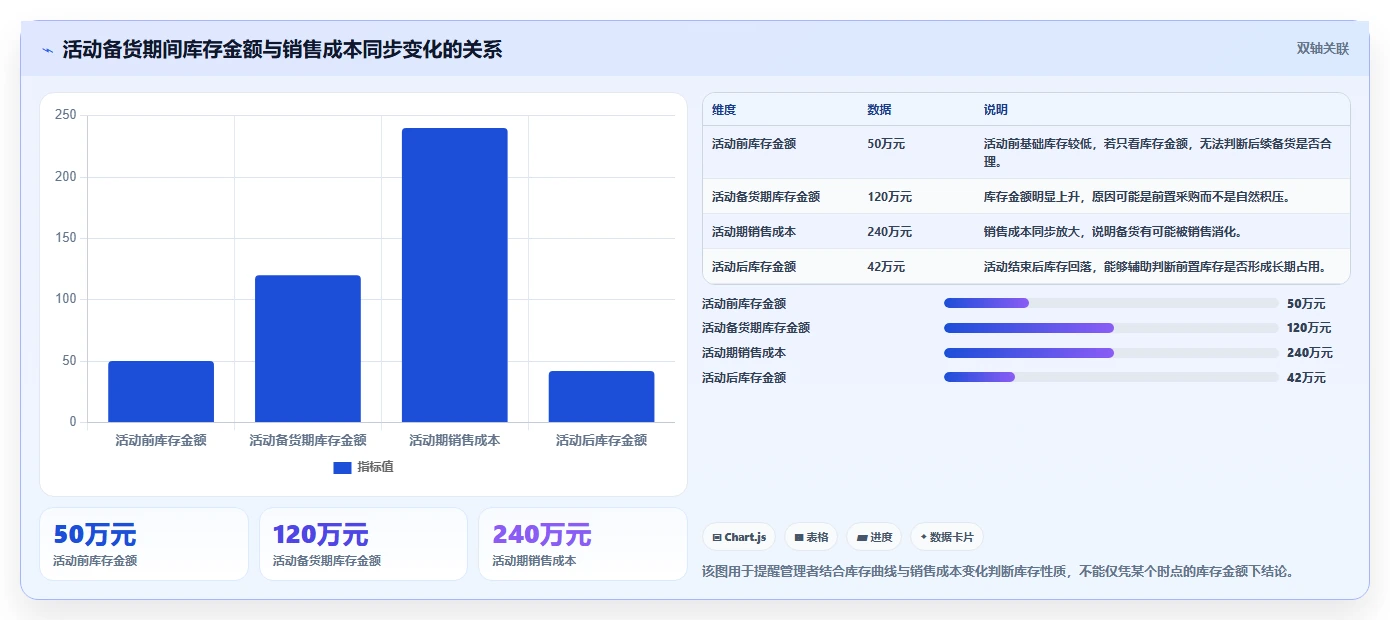Screen dimensions: 1390x620
Task: Click the 活动备货期库存金额 progress bar
Action: point(1111,328)
